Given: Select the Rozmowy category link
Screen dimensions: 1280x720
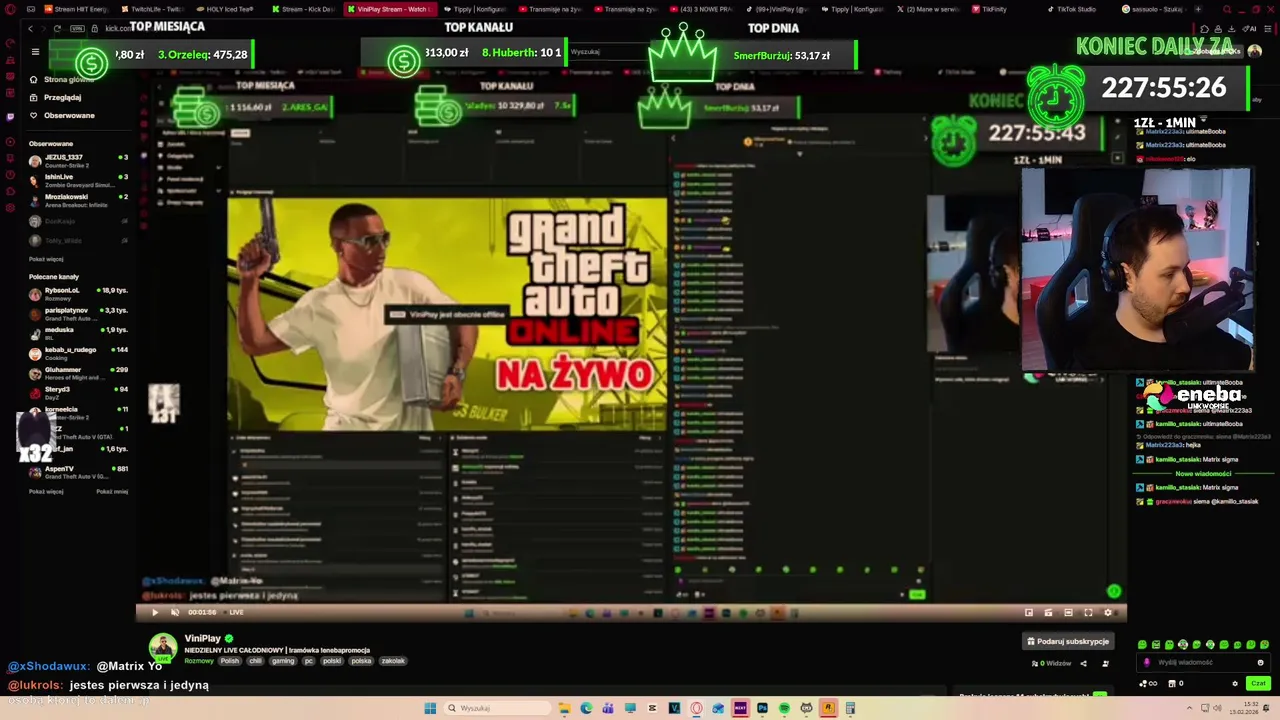Looking at the screenshot, I should pyautogui.click(x=199, y=661).
